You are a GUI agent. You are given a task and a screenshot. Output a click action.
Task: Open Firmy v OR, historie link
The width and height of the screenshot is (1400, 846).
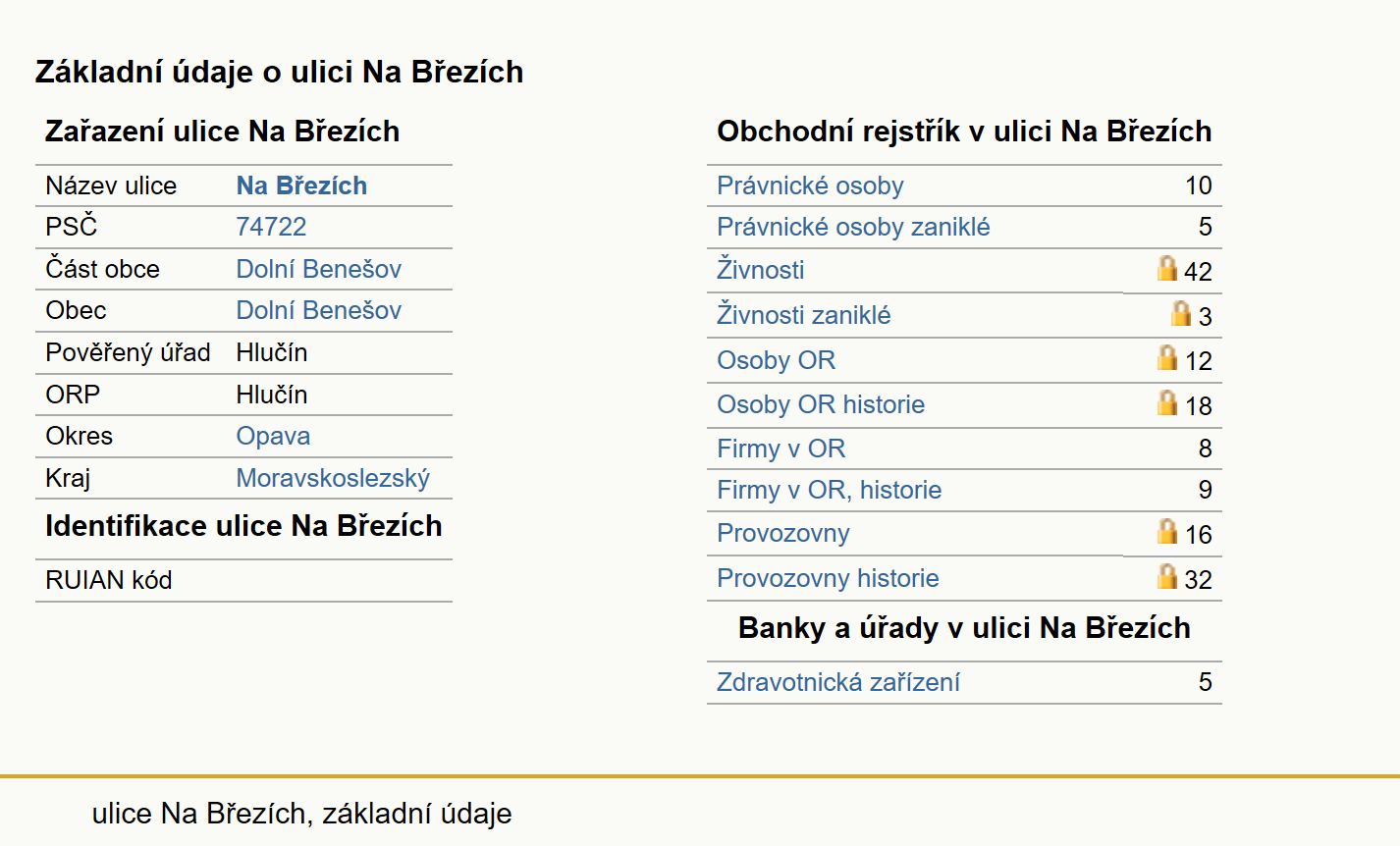[829, 490]
